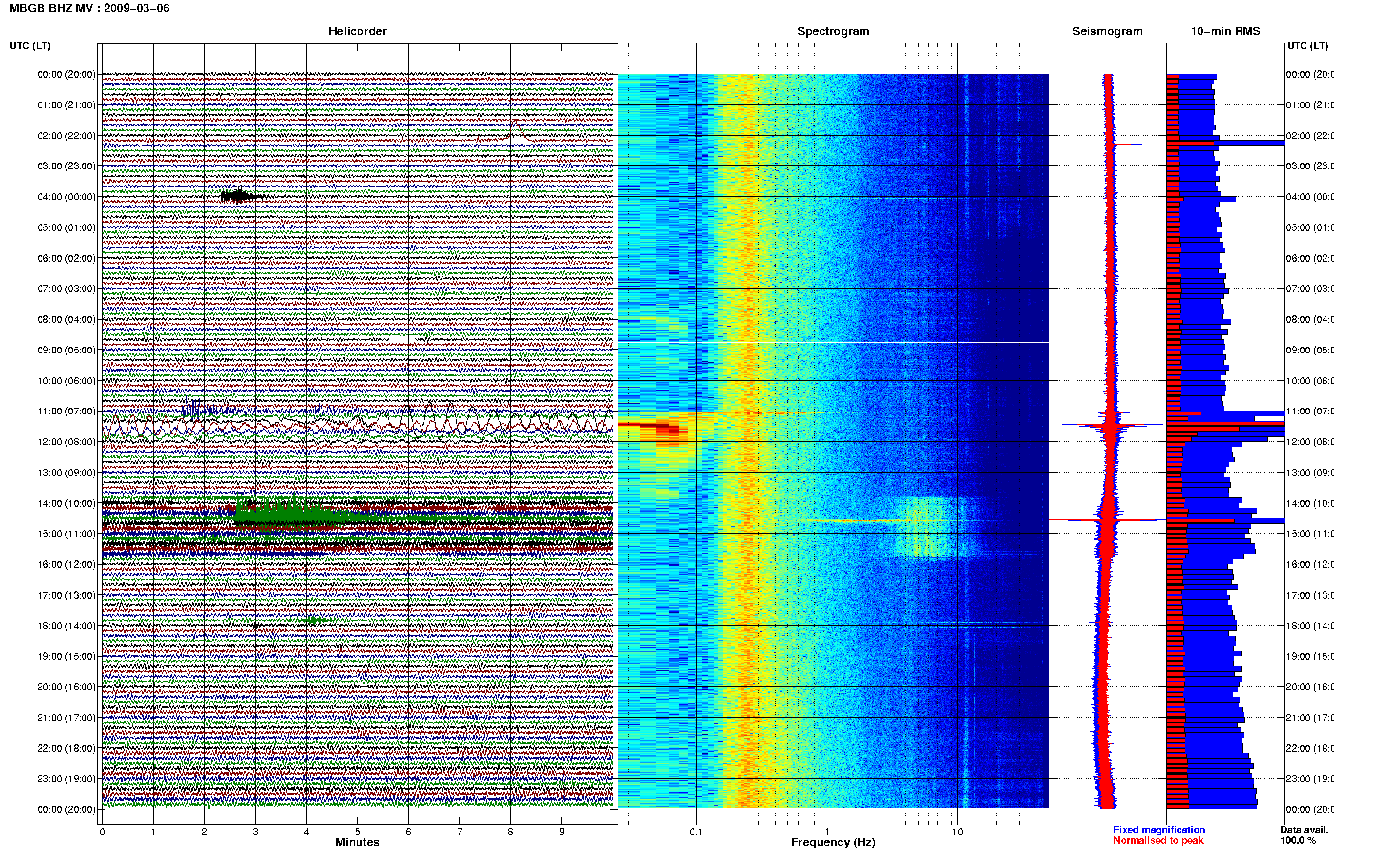Viewport: 1389px width, 868px height.
Task: Click the 'MBGB BHZ MV : 2009-03-06' title text
Action: point(89,8)
